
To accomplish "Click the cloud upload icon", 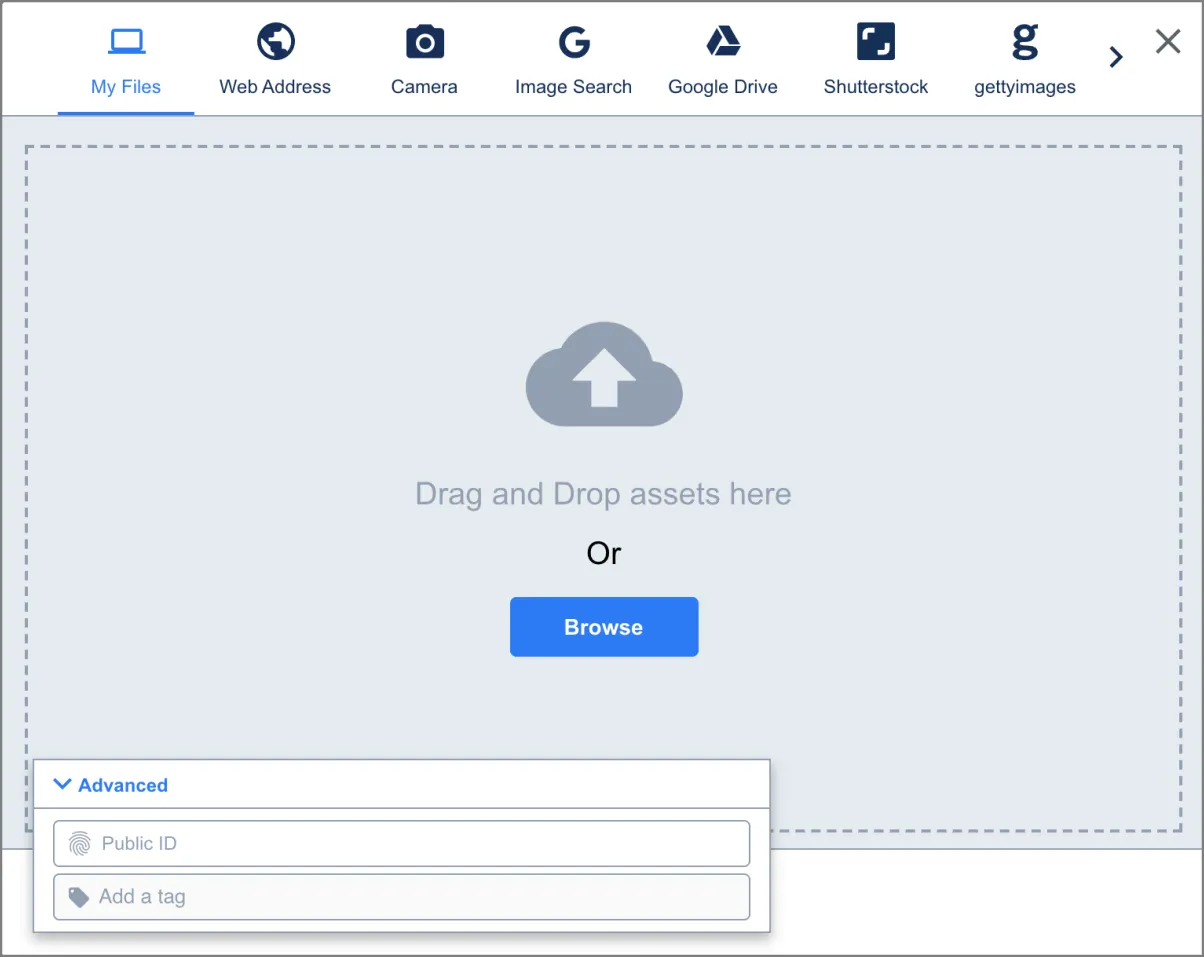I will (603, 373).
